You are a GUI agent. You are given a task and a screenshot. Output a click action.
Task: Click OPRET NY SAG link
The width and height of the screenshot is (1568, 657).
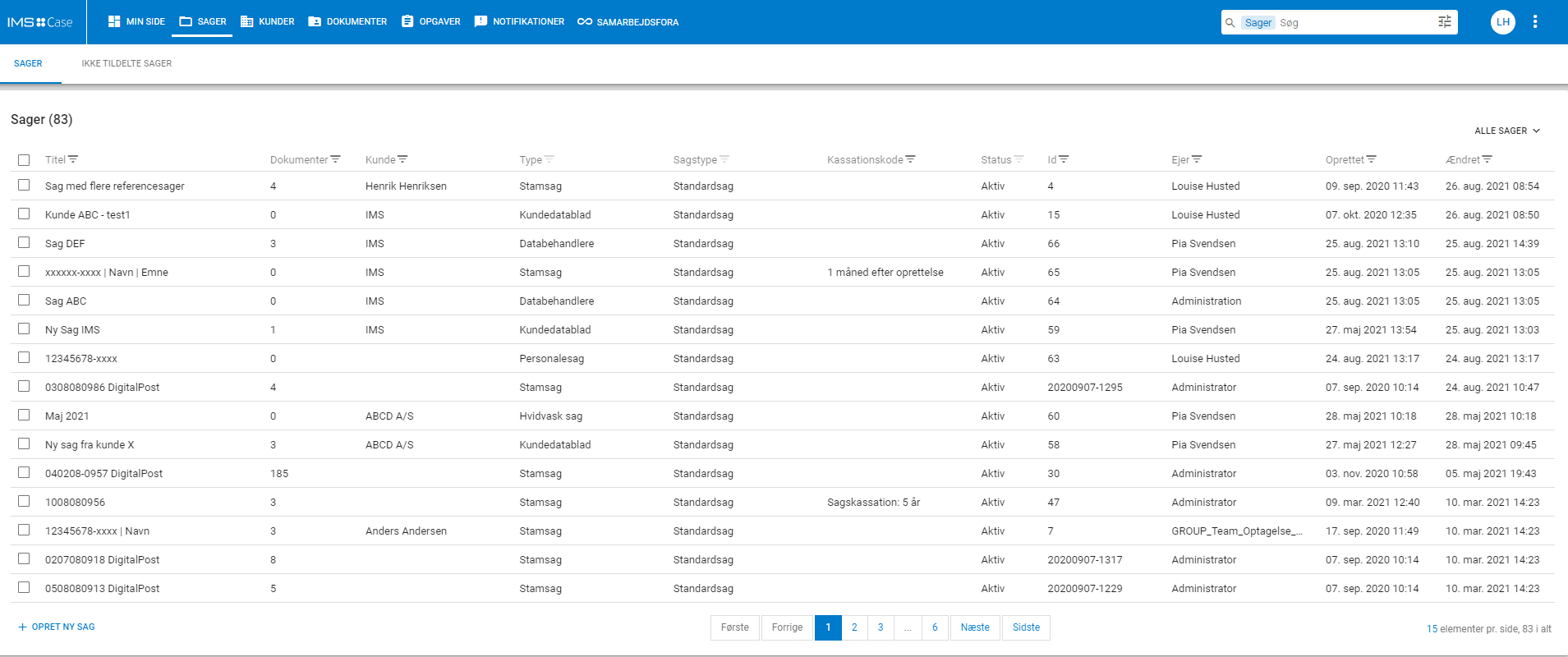57,627
